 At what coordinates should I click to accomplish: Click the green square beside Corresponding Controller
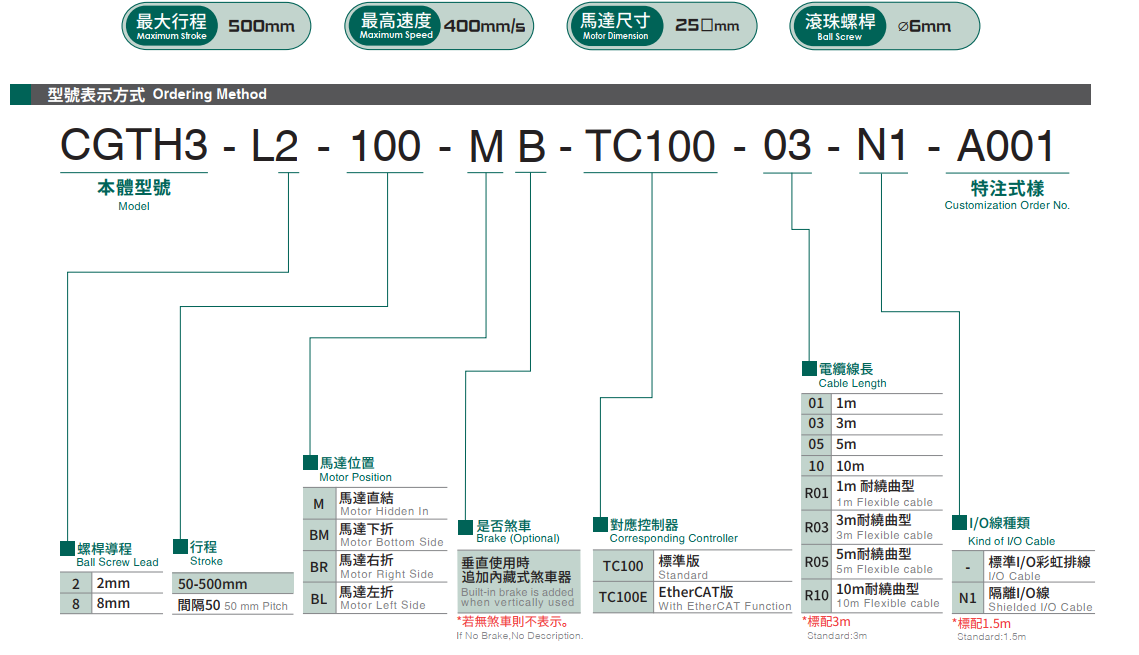tap(600, 524)
